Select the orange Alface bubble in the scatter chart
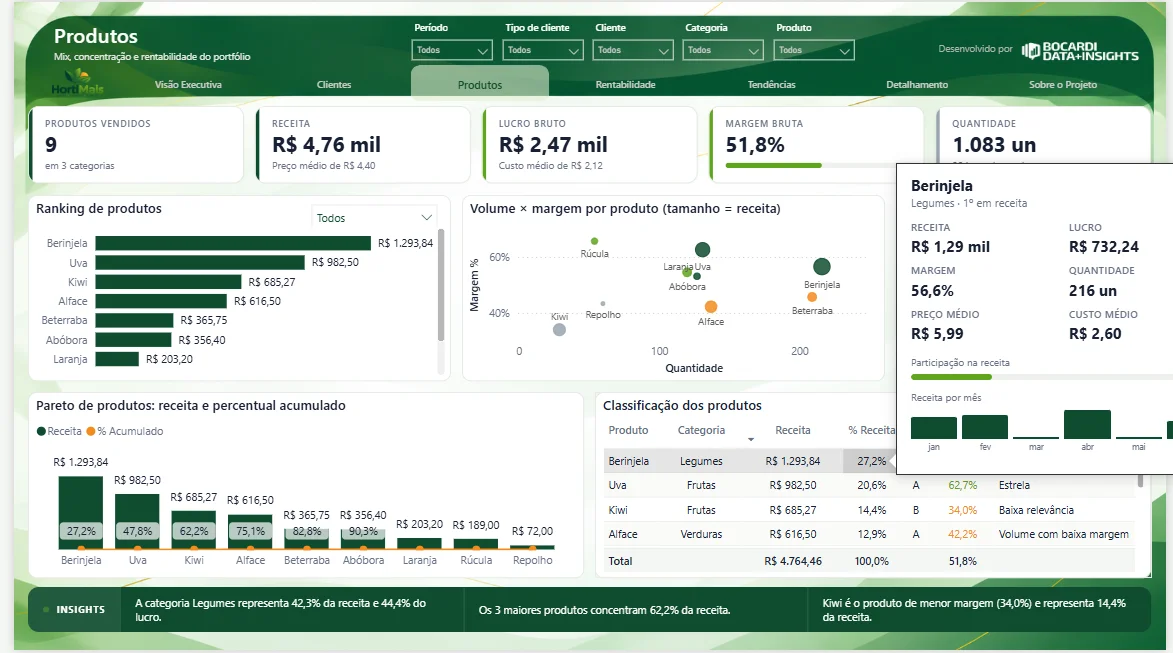The height and width of the screenshot is (653, 1173). 711,307
